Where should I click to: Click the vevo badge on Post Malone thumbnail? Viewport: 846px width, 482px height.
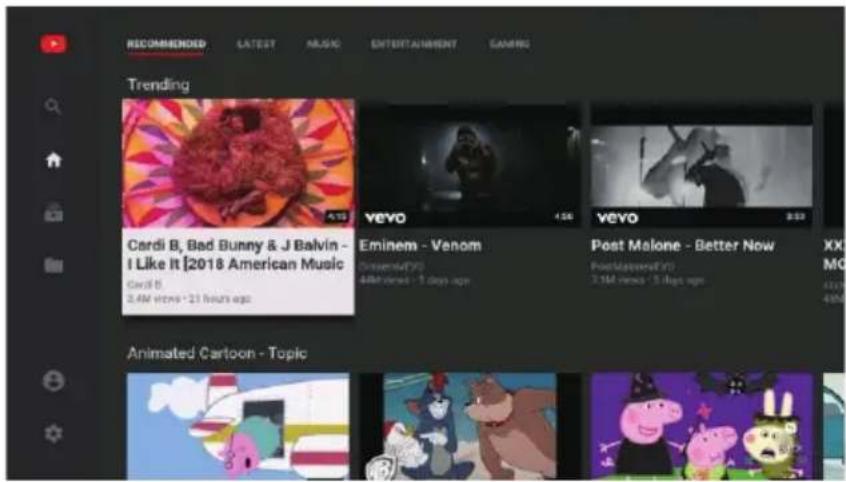(617, 218)
